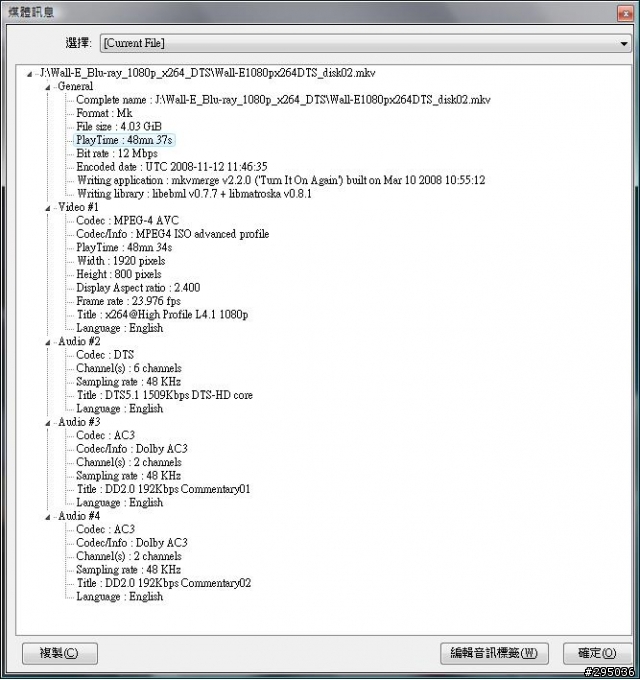This screenshot has width=640, height=680.
Task: Select the Complete name row
Action: point(283,100)
